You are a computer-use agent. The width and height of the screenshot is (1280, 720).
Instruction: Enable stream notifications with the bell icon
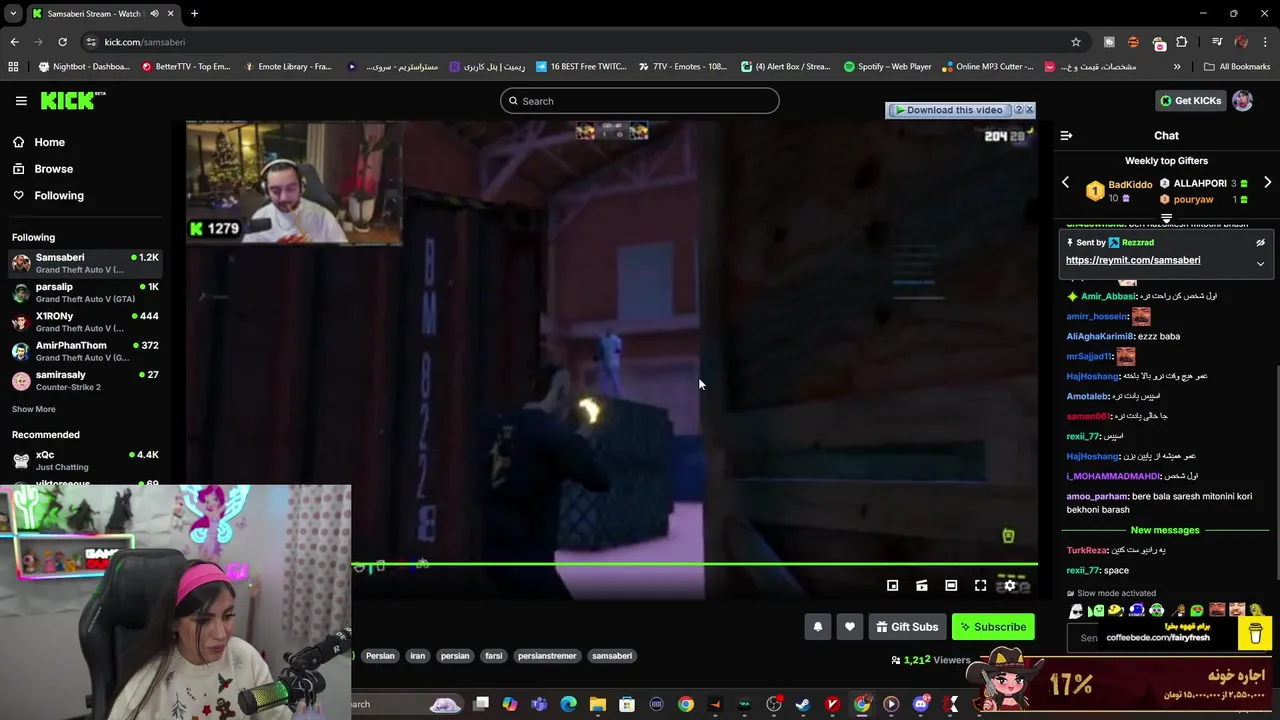(817, 627)
